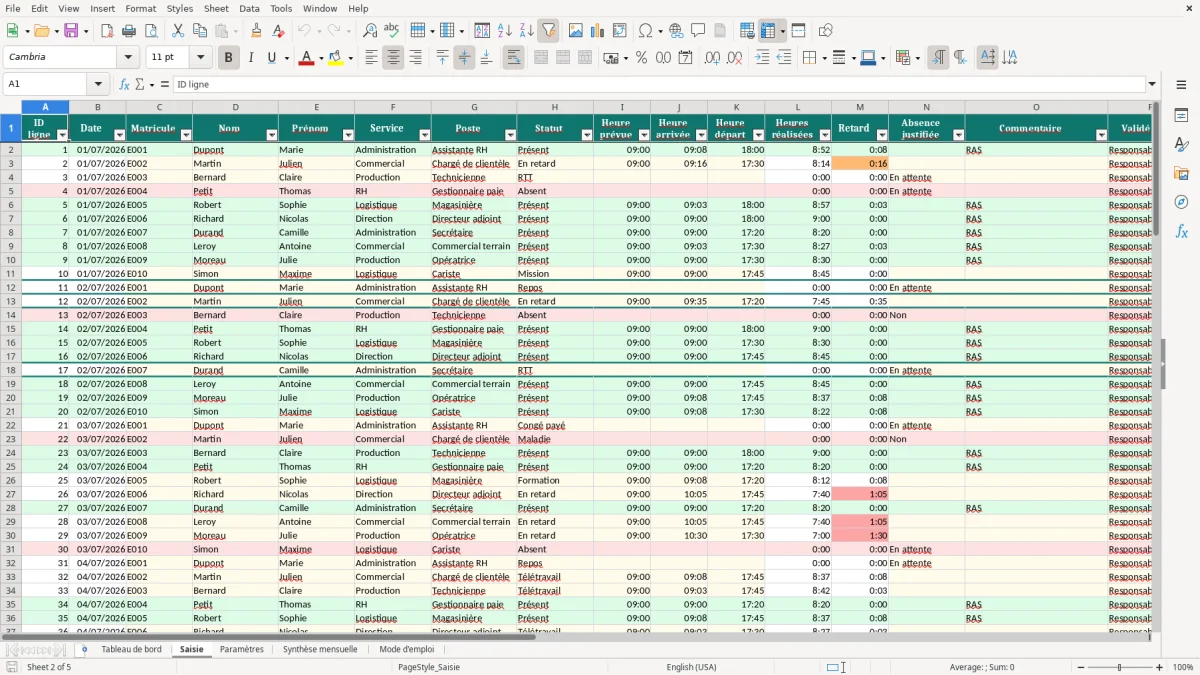The image size is (1200, 675).
Task: Toggle Align Left button
Action: pyautogui.click(x=371, y=58)
